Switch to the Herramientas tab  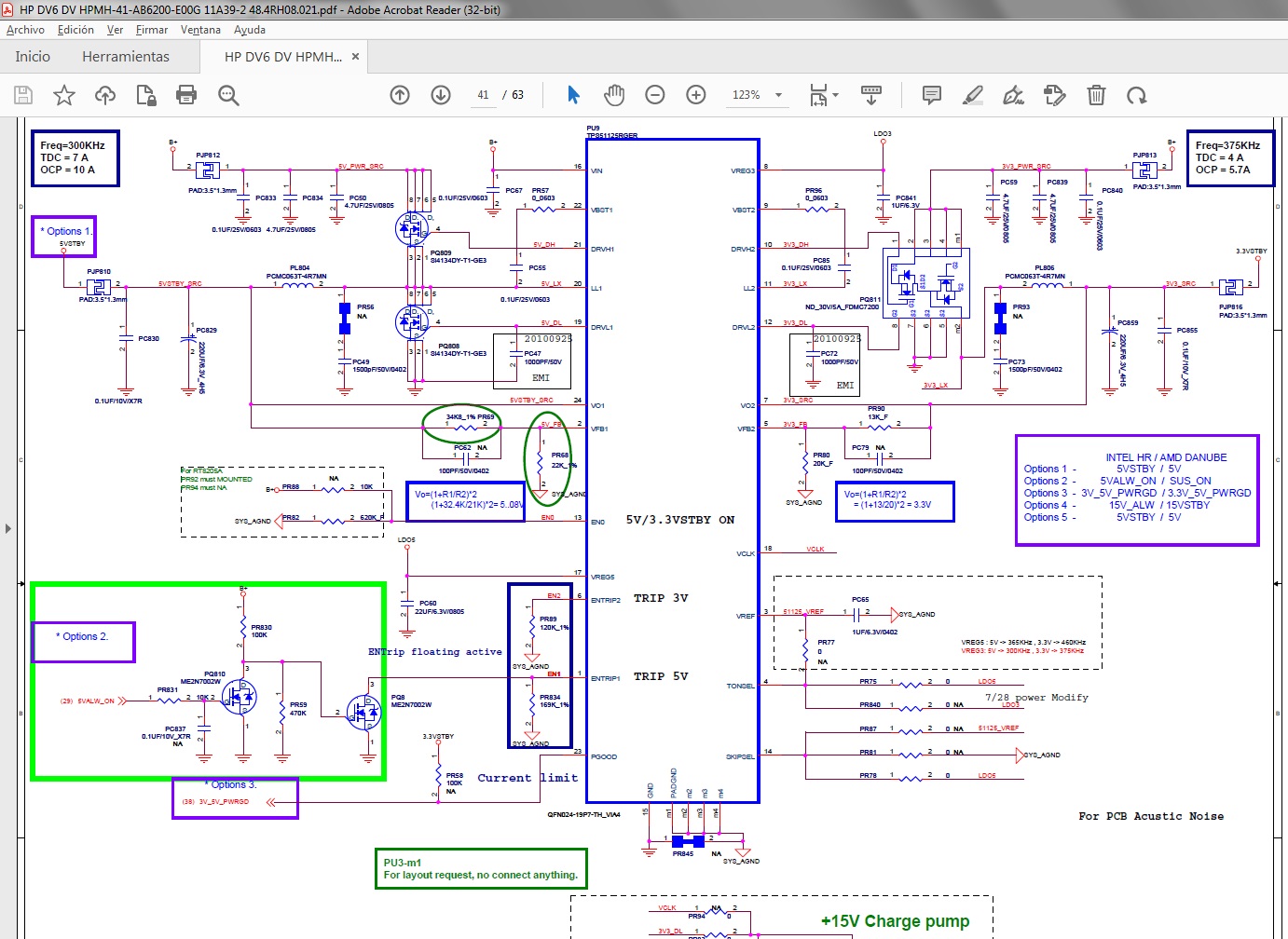click(x=126, y=57)
